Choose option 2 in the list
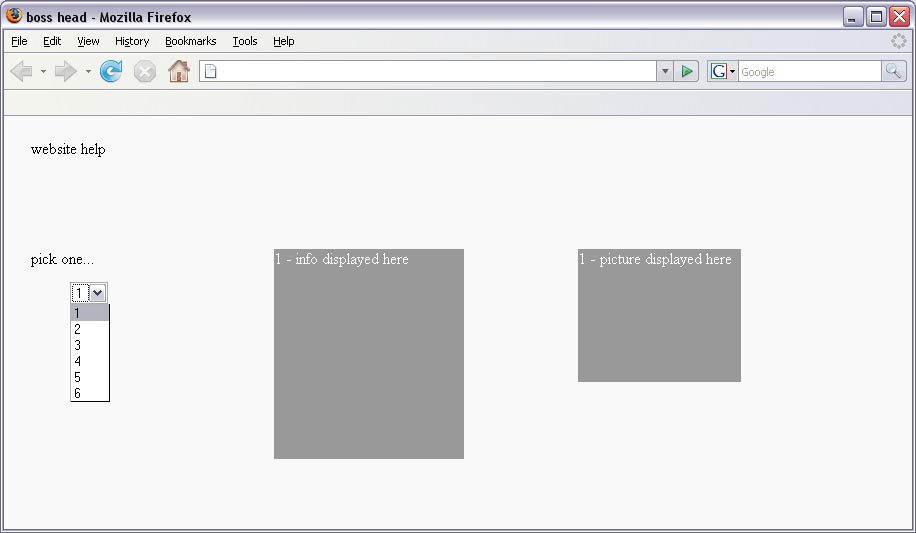916x533 pixels. (89, 329)
